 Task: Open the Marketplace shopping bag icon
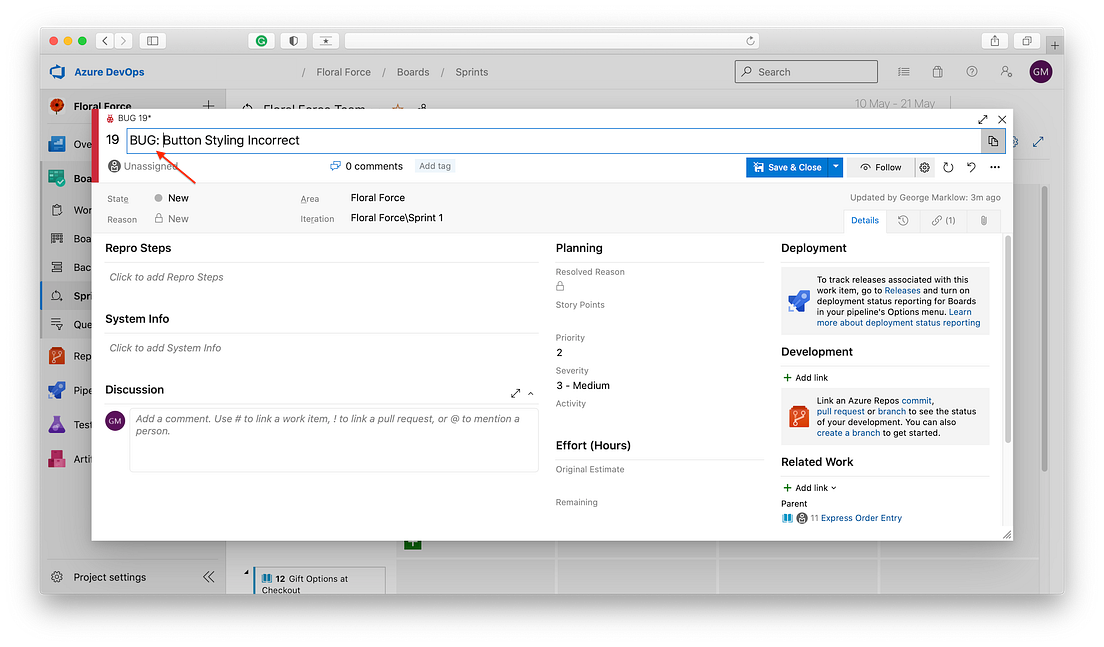coord(937,71)
